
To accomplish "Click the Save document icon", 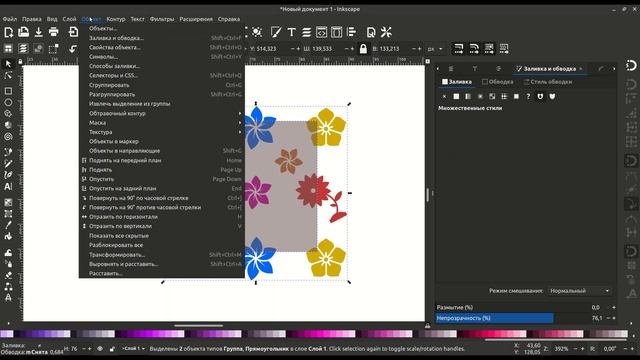I will 38,32.
